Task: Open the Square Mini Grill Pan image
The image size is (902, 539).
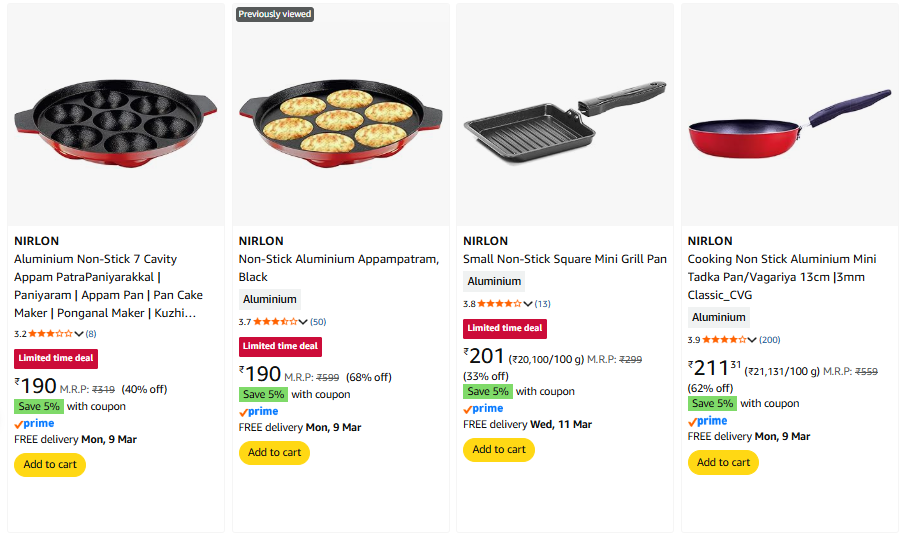Action: 565,114
